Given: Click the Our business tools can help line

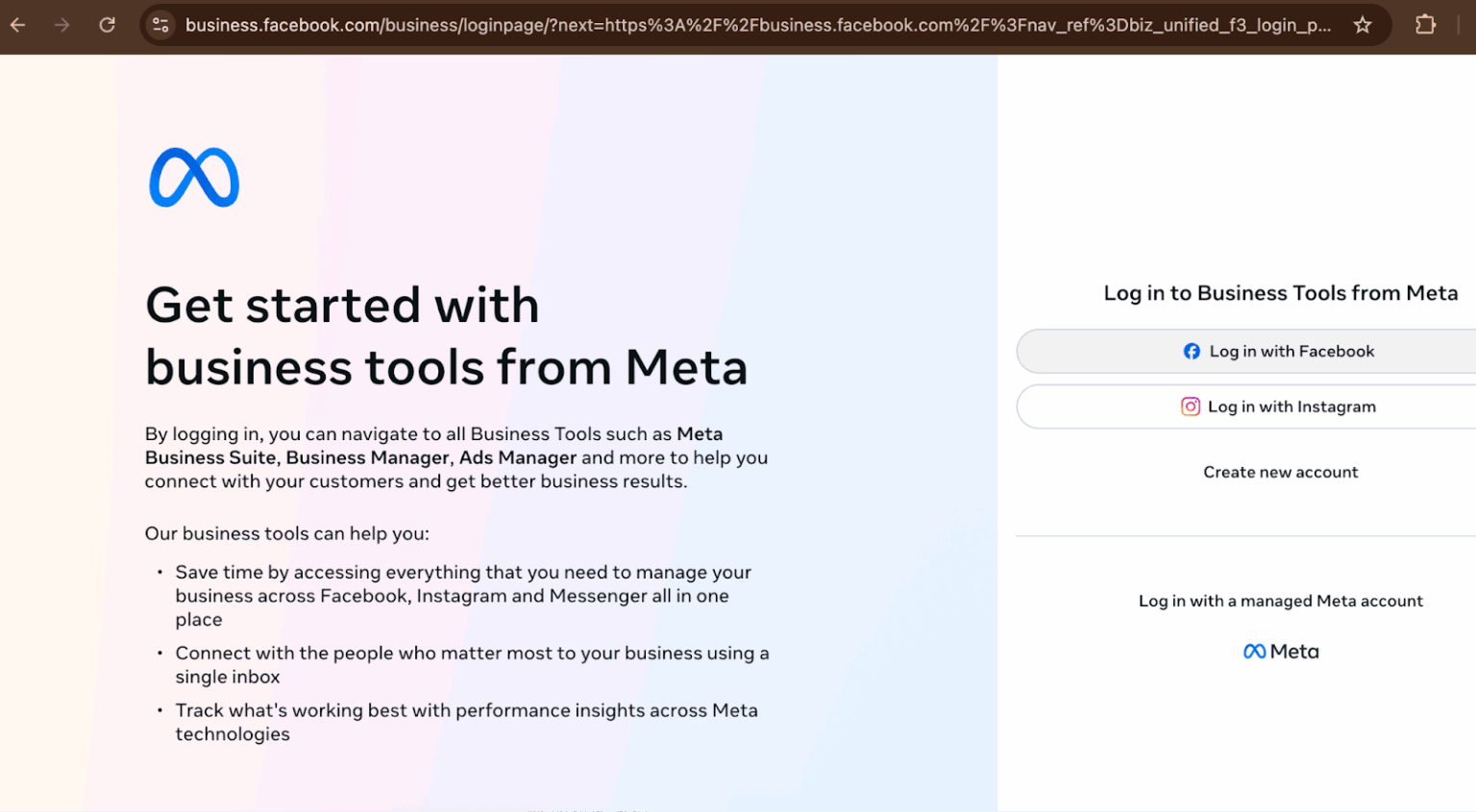Looking at the screenshot, I should [x=287, y=533].
